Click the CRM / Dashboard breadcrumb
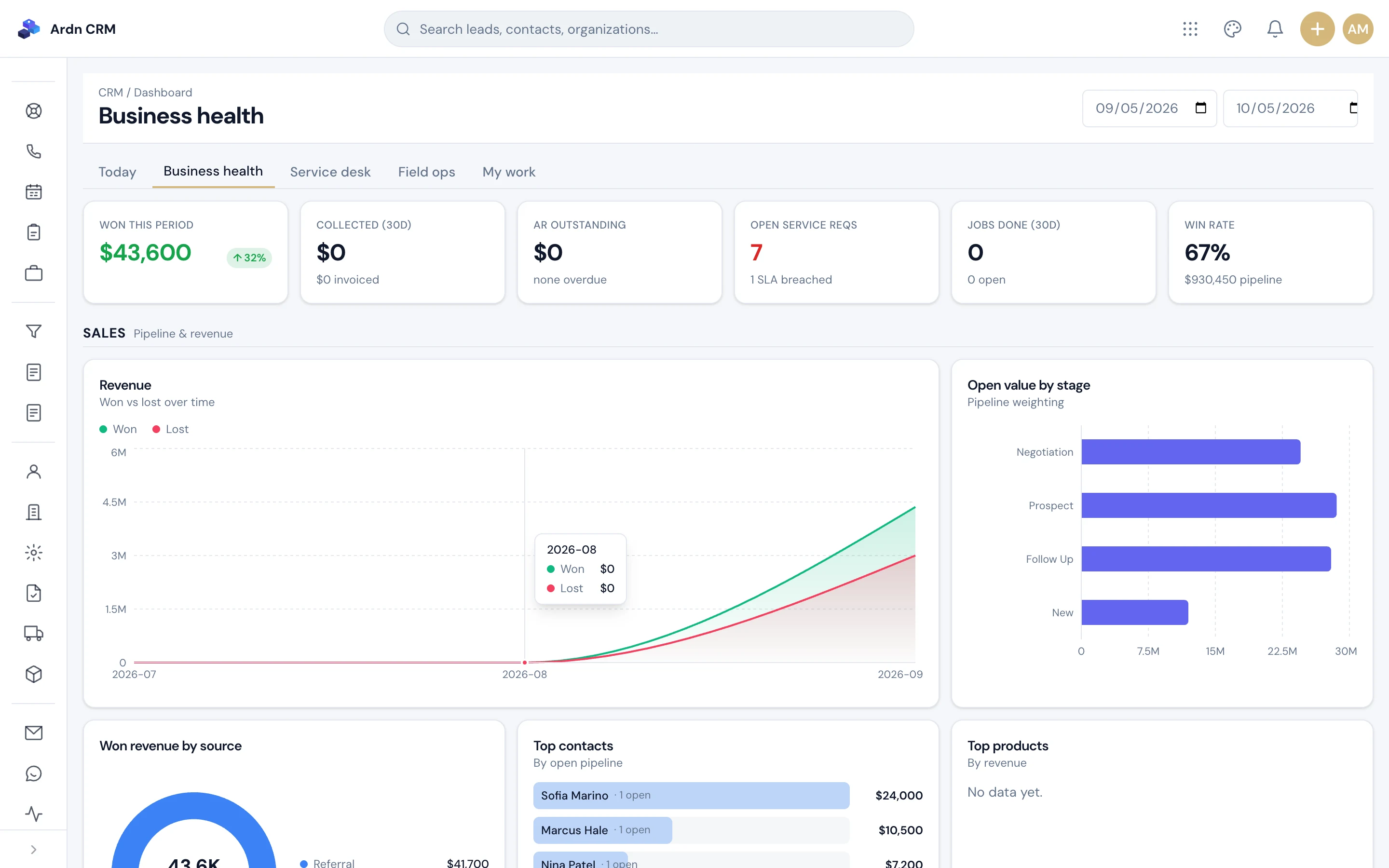This screenshot has width=1389, height=868. coord(145,93)
